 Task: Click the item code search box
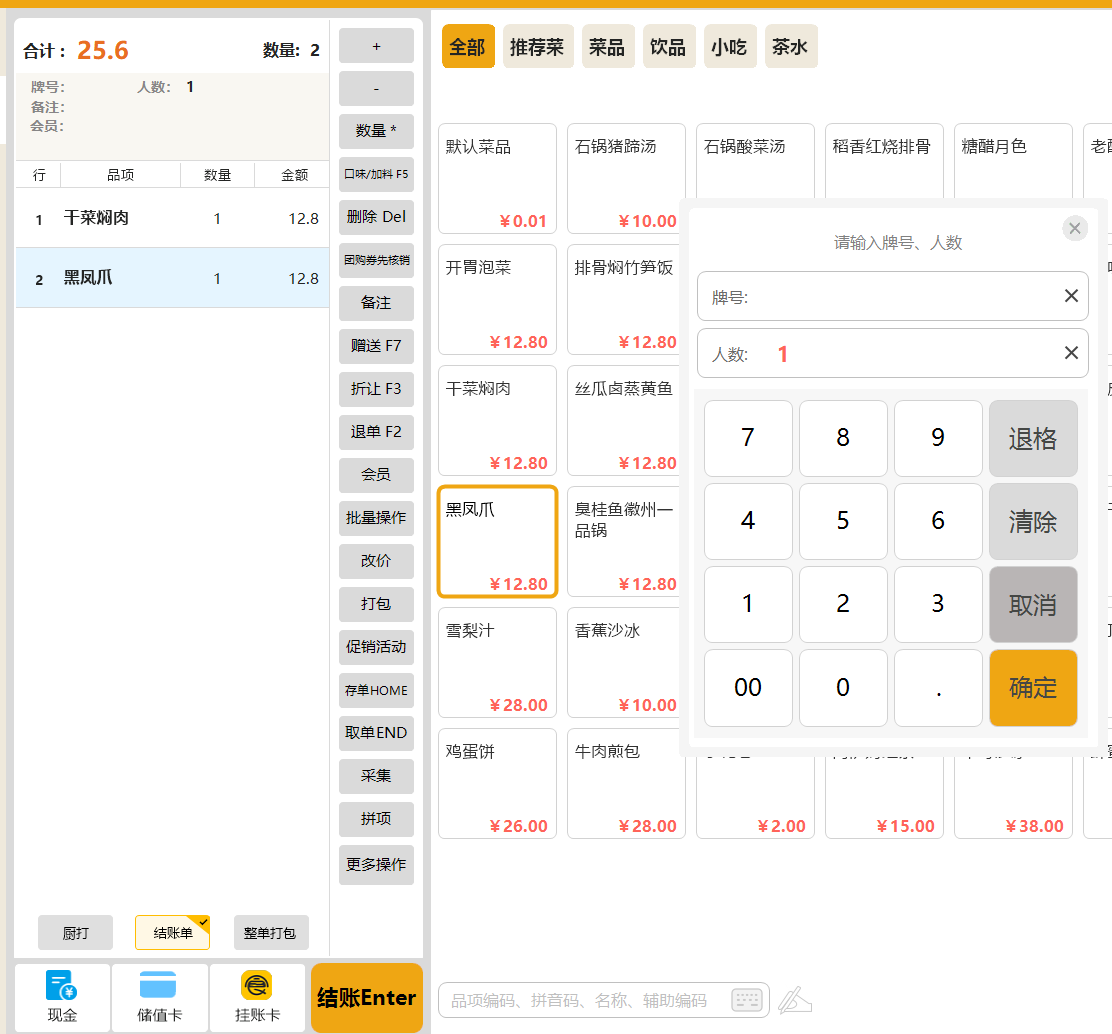604,1000
